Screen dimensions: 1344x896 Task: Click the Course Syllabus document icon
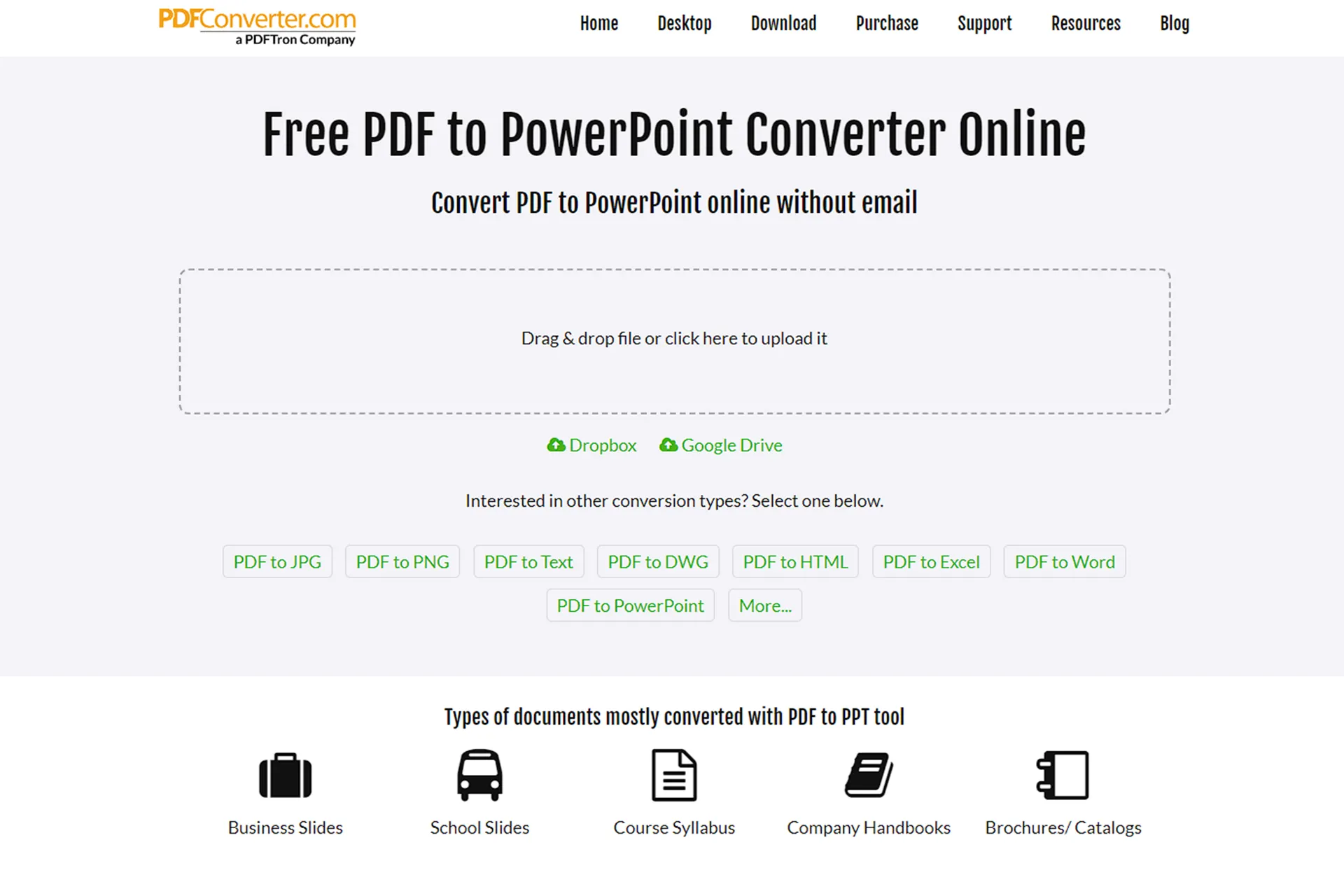click(x=674, y=775)
